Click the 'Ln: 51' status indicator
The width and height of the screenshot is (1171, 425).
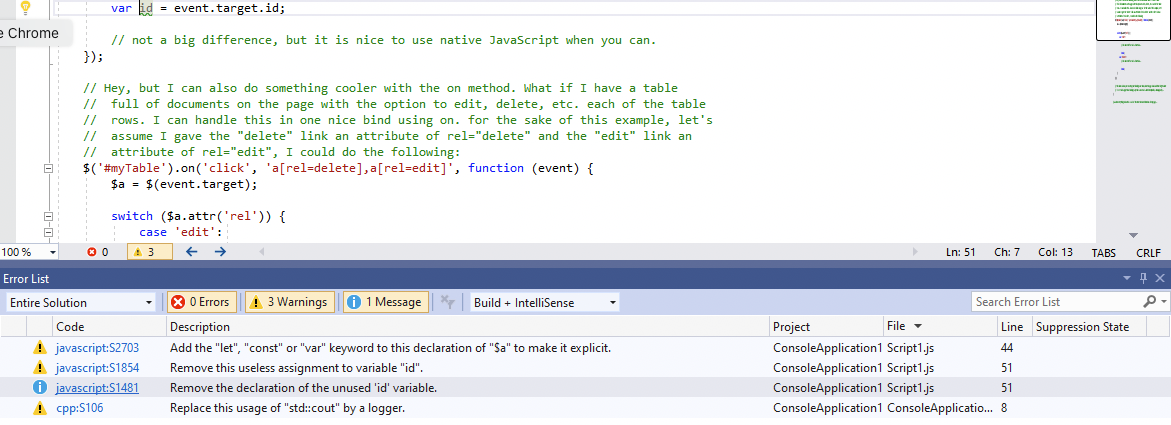tap(960, 252)
